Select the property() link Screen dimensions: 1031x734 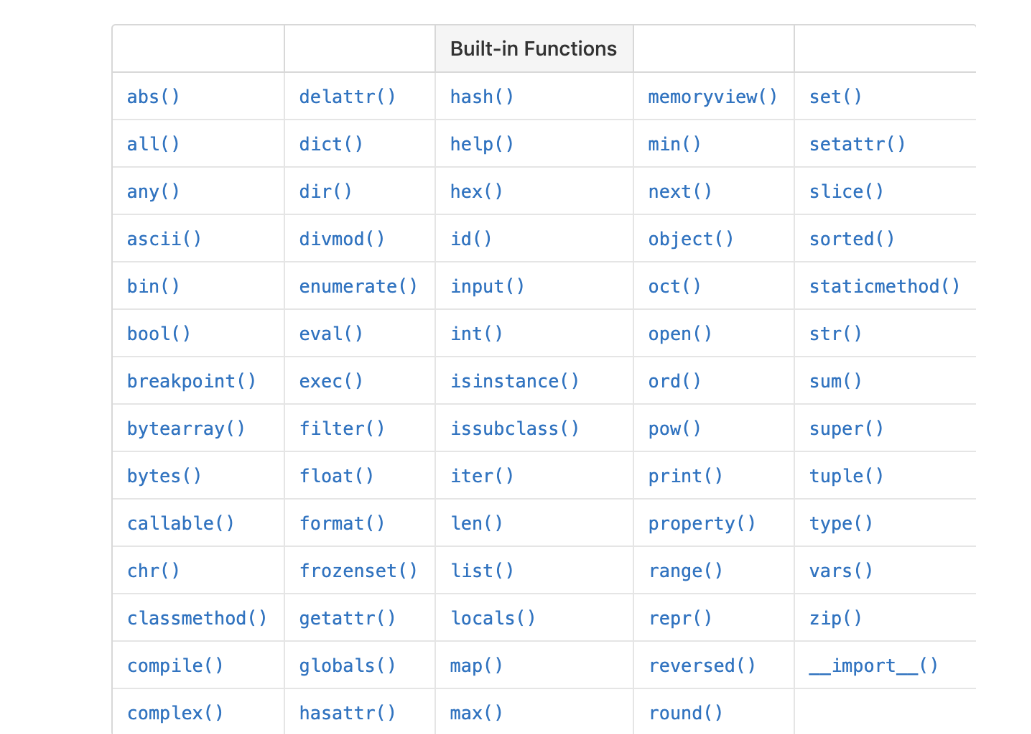701,524
